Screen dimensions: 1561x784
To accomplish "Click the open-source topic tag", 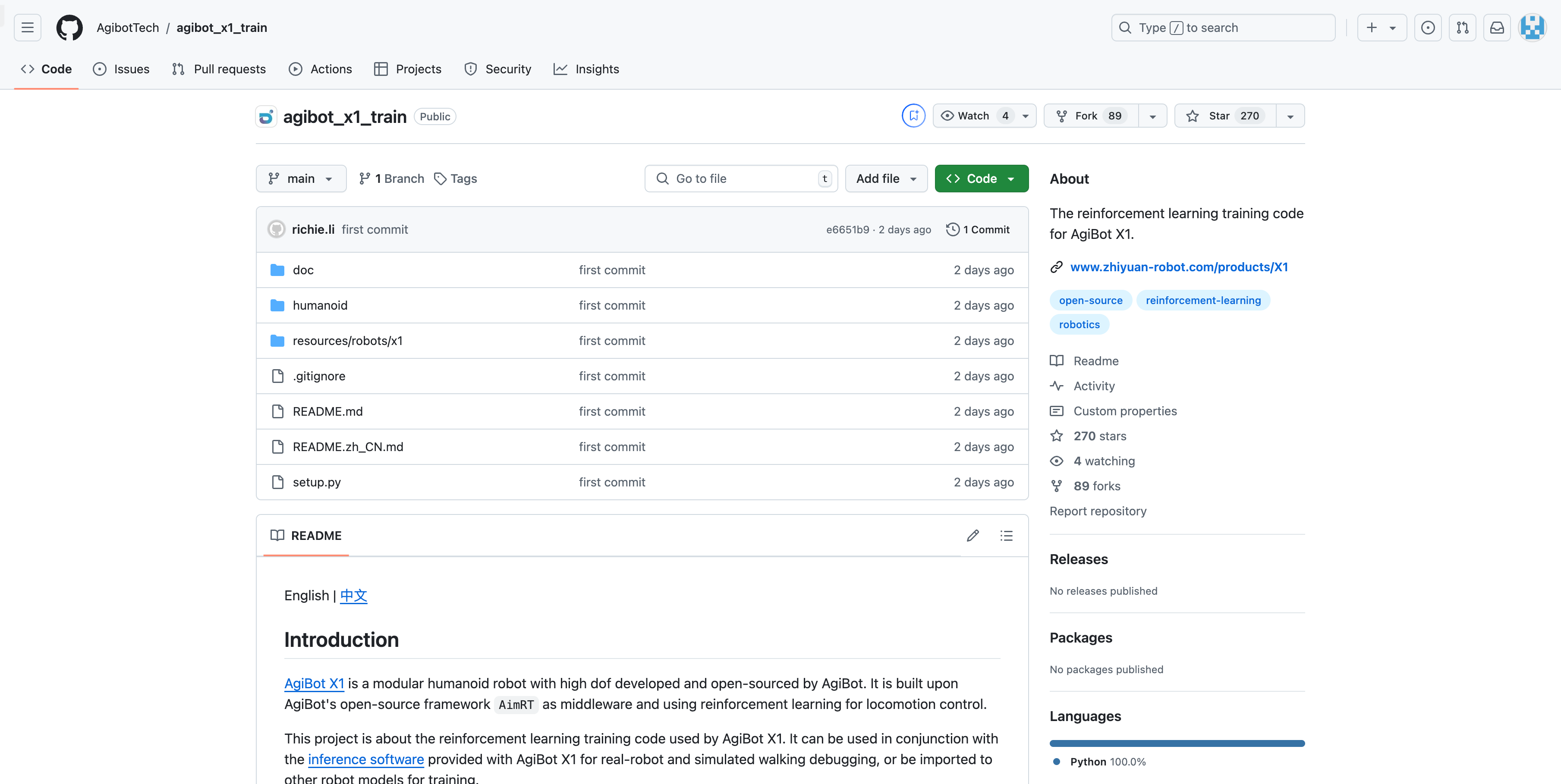I will [1090, 301].
